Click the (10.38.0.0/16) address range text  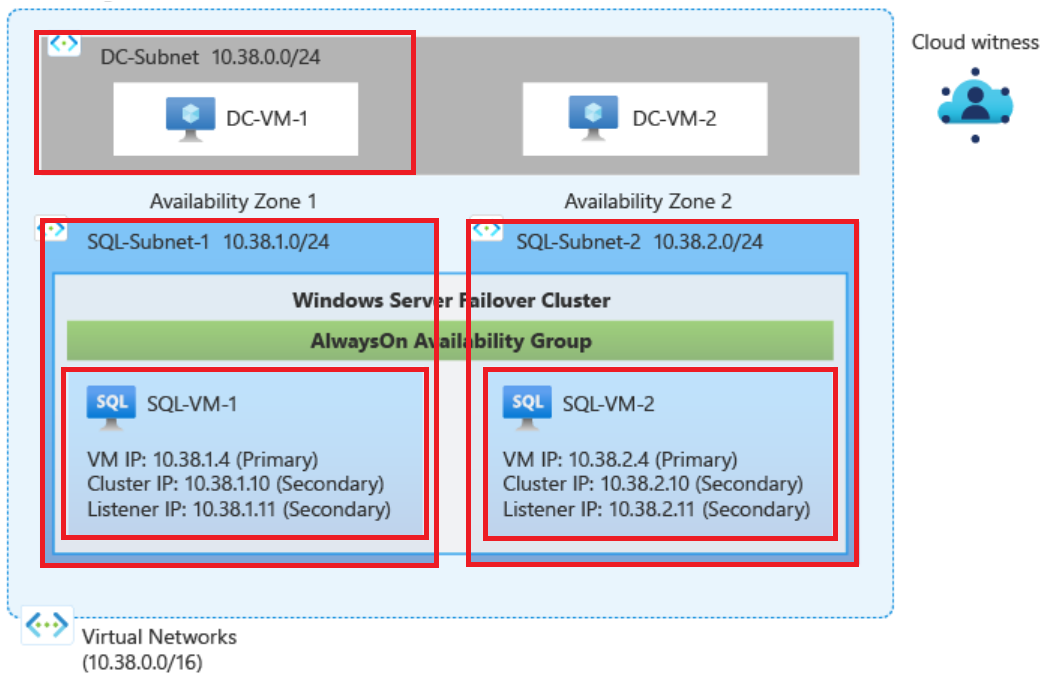[x=143, y=663]
